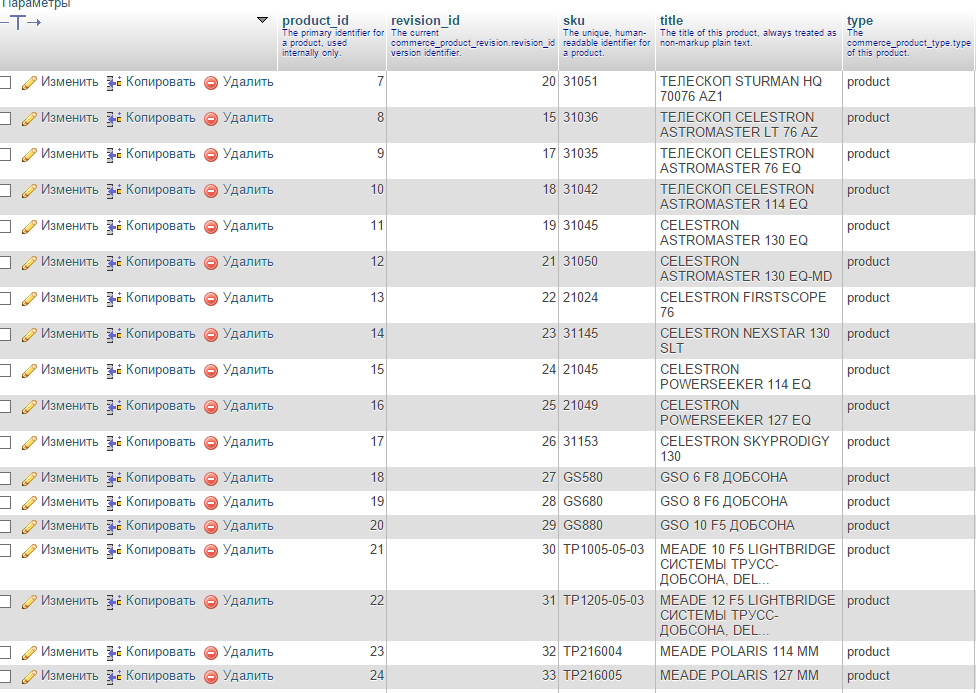
Task: Click the title cell MEADE POLARIS 127 MM
Action: 739,676
